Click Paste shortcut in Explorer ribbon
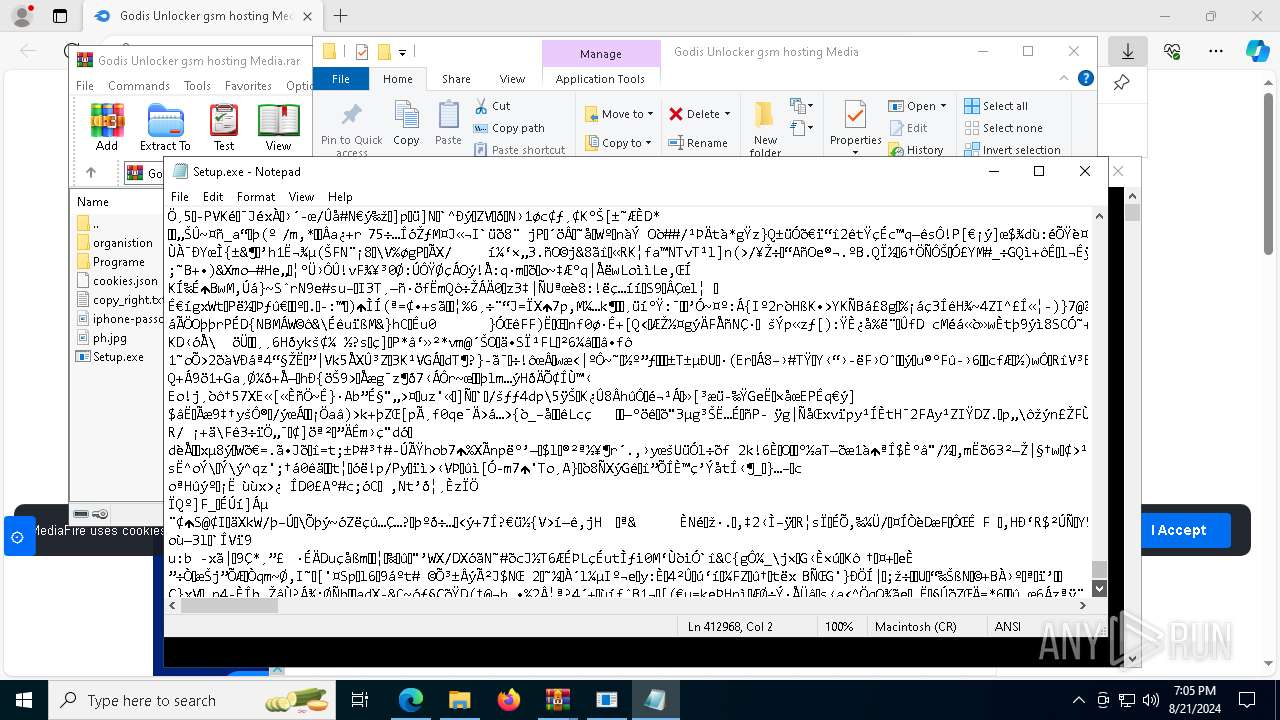The width and height of the screenshot is (1280, 720). tap(519, 150)
